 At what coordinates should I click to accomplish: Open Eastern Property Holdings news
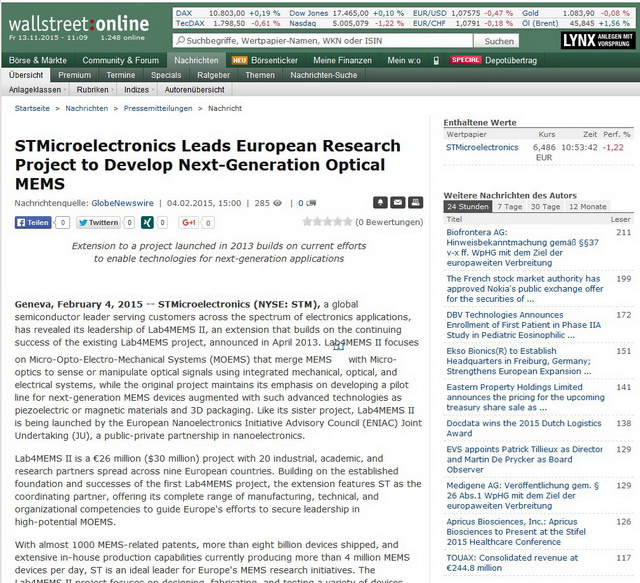pyautogui.click(x=526, y=397)
